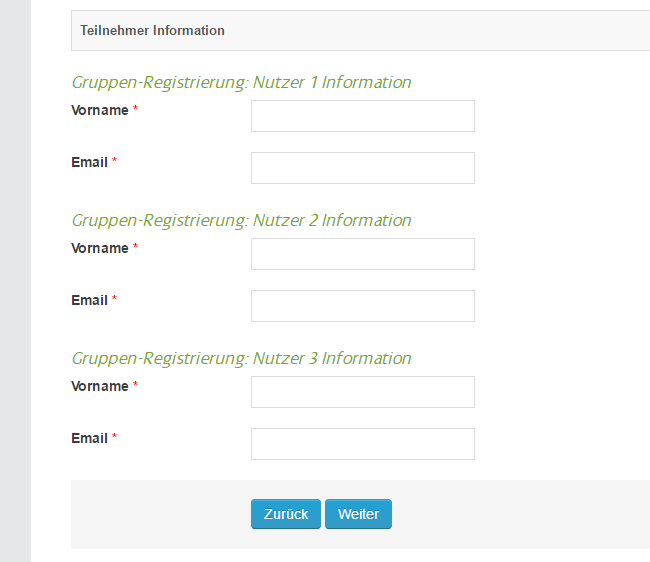
Task: Click the Nutzer 3 Information group heading
Action: [241, 358]
